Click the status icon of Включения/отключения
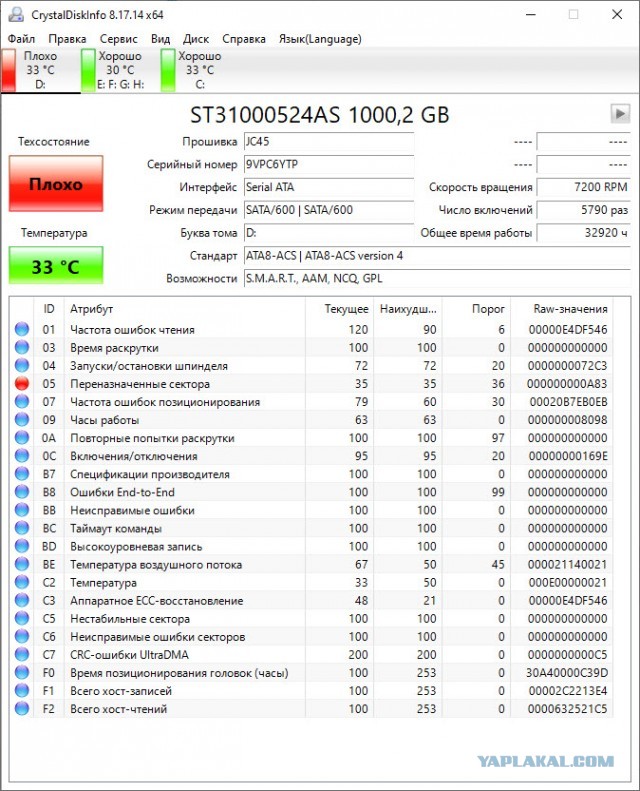640x791 pixels. point(22,456)
